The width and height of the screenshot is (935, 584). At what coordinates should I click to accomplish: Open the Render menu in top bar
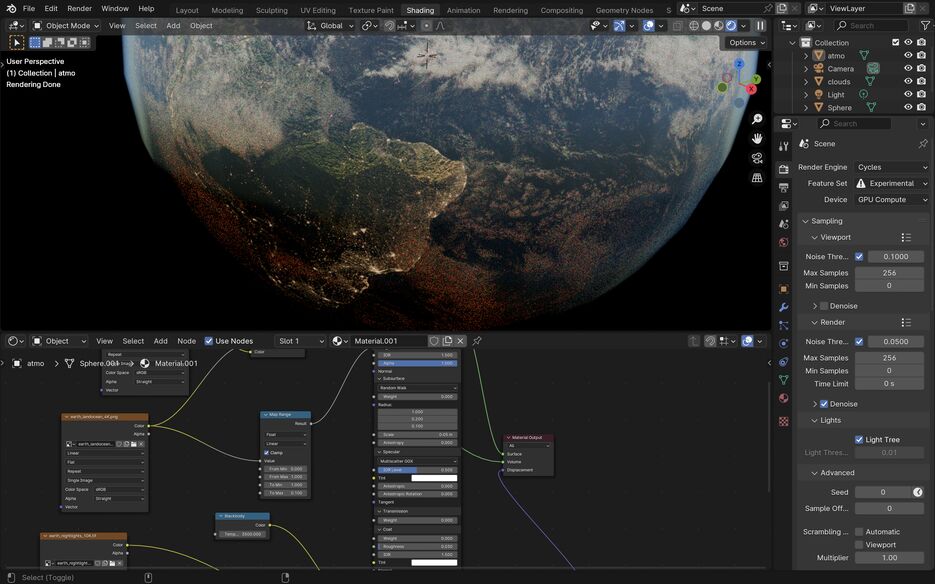79,8
